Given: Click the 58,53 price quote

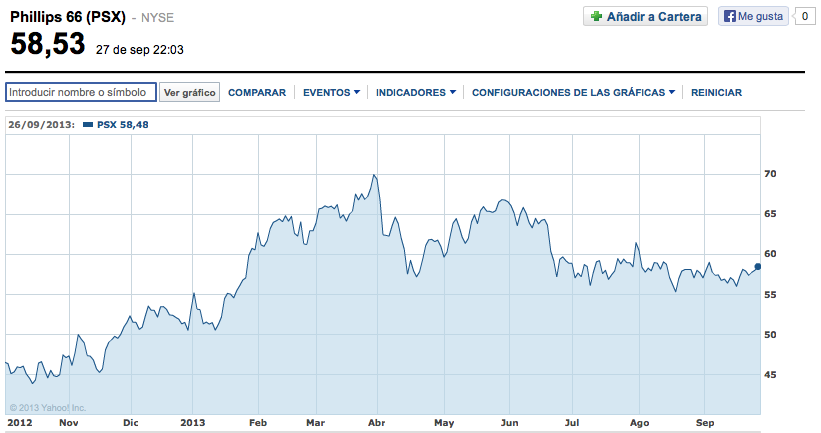Looking at the screenshot, I should [x=48, y=43].
